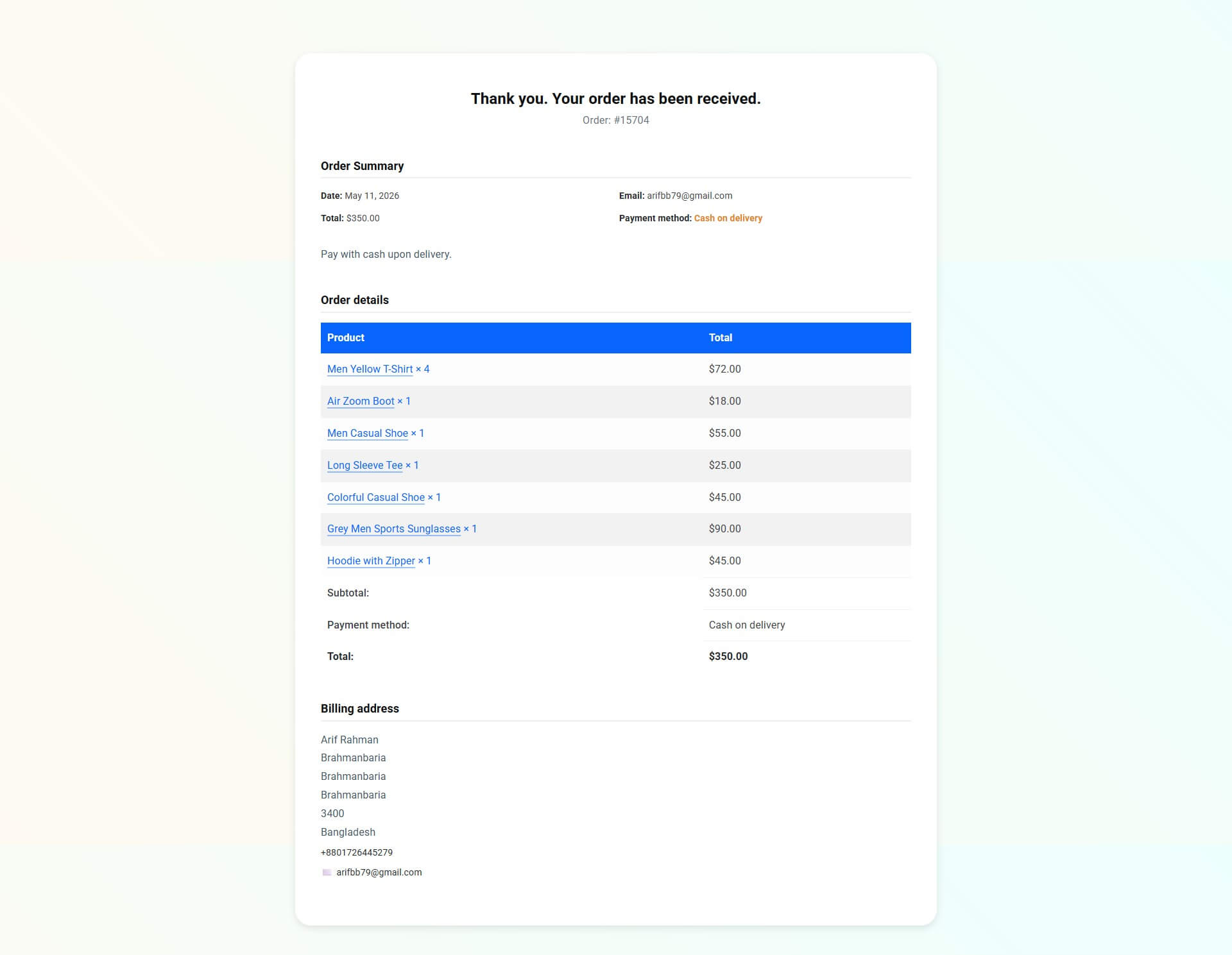Open the Air Zoom Boot product link
The height and width of the screenshot is (955, 1232).
tap(361, 401)
